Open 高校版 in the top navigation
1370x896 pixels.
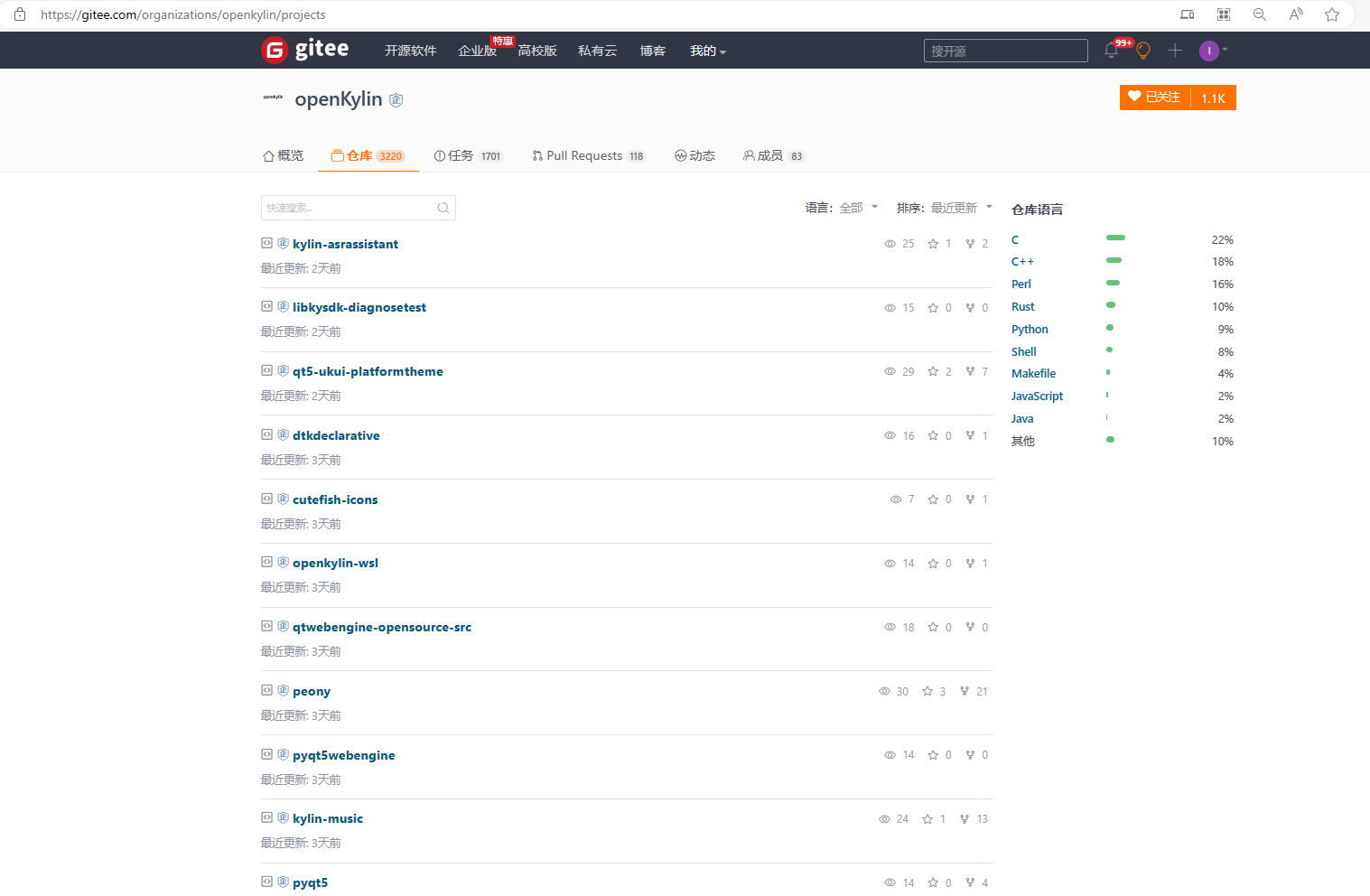tap(537, 51)
